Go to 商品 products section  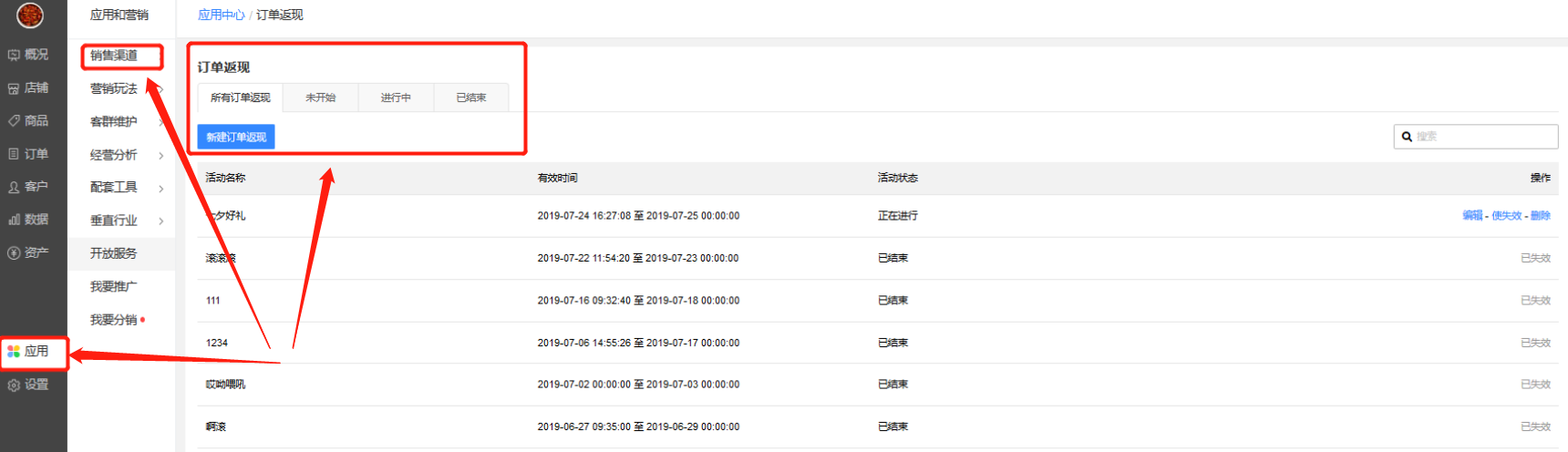(x=28, y=120)
